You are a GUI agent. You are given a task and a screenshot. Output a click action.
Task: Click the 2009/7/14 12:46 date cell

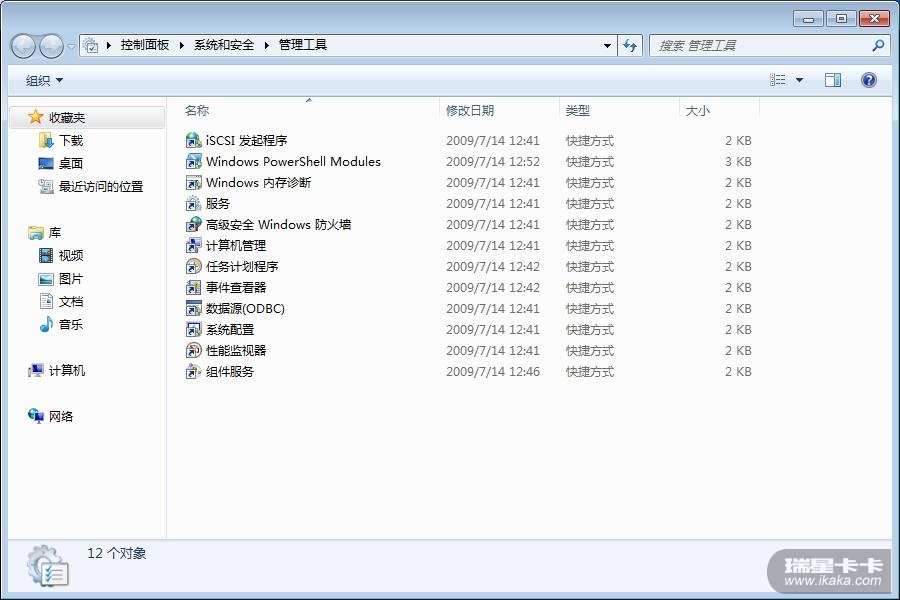[492, 372]
